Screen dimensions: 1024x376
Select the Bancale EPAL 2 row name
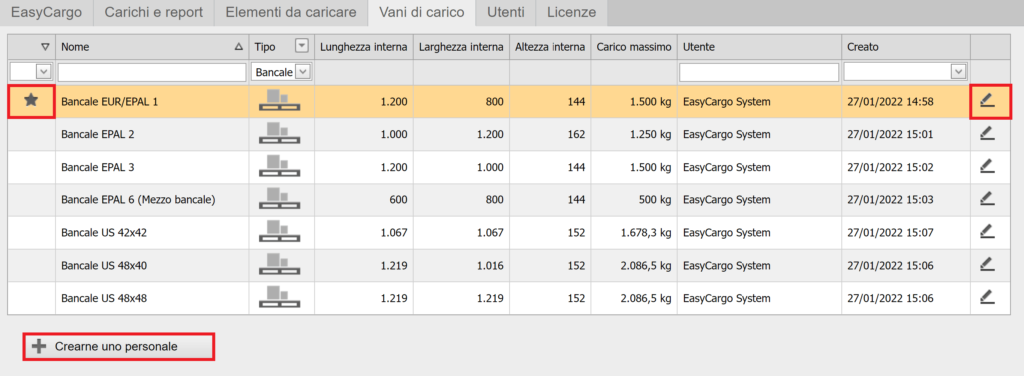[98, 134]
